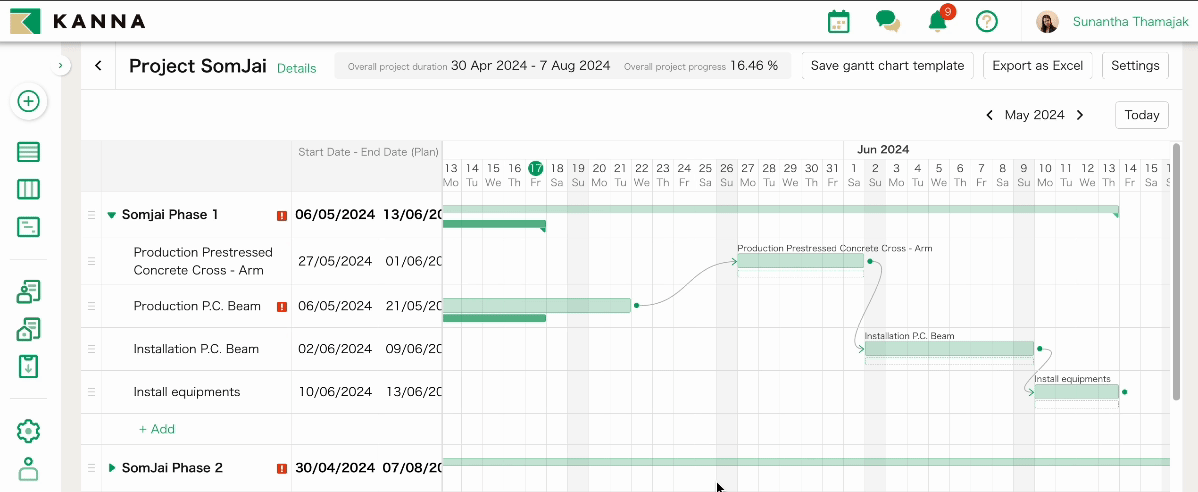This screenshot has width=1198, height=492.
Task: Go to next month after May 2024
Action: point(1080,115)
